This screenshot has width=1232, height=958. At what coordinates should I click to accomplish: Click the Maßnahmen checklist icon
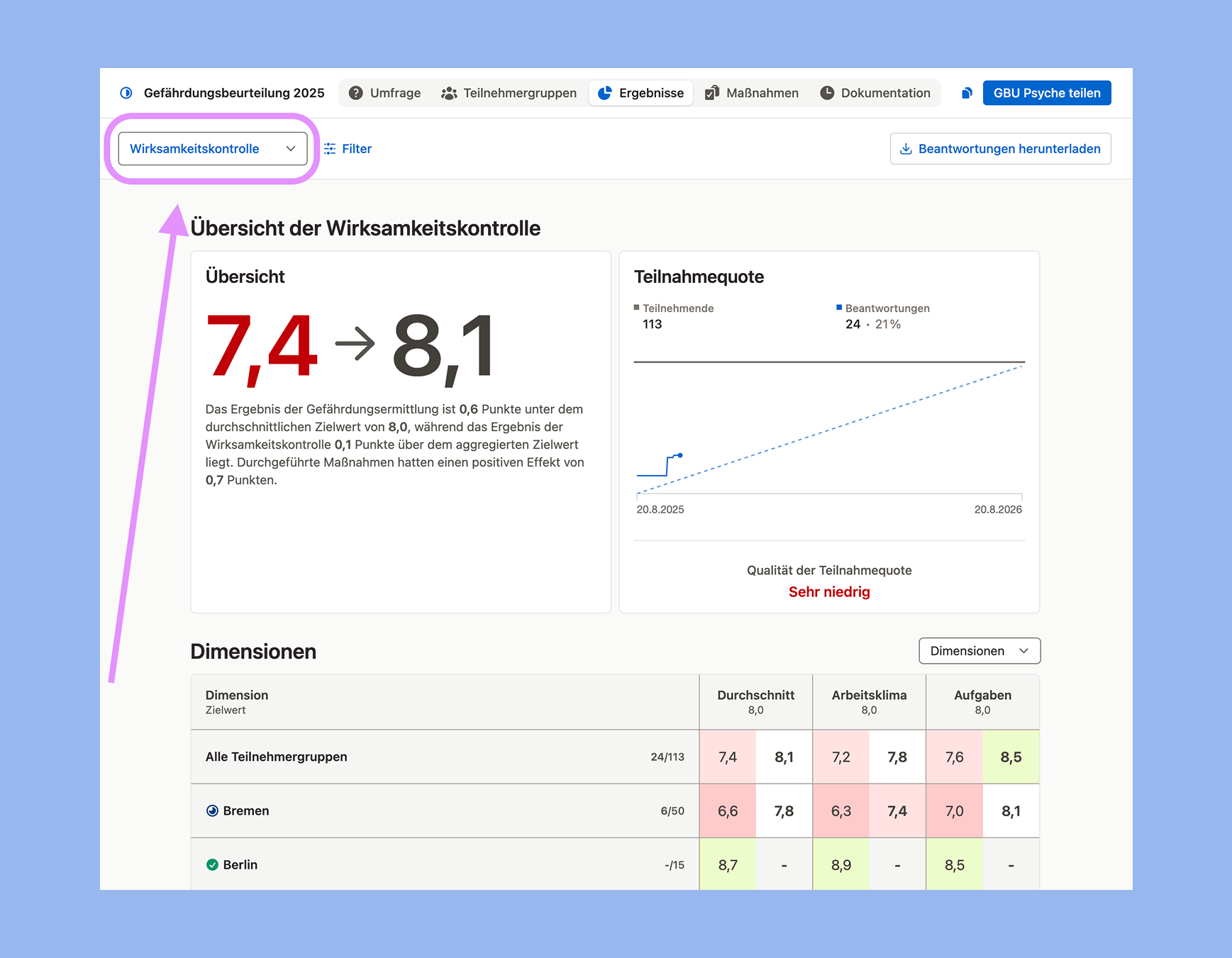[712, 93]
